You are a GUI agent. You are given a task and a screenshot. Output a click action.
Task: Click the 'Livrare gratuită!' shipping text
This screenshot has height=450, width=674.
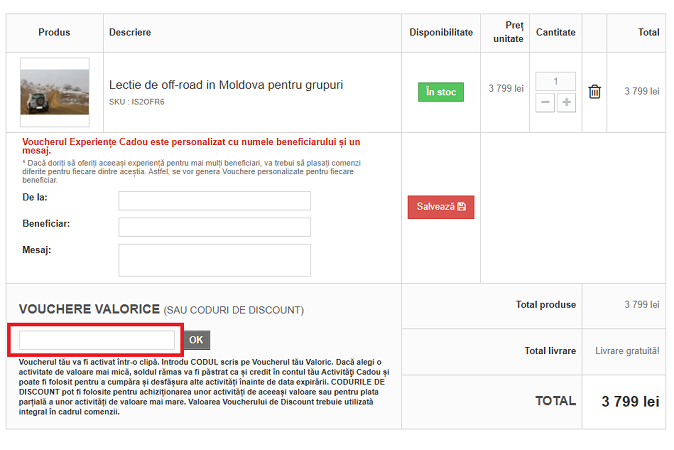pos(627,351)
